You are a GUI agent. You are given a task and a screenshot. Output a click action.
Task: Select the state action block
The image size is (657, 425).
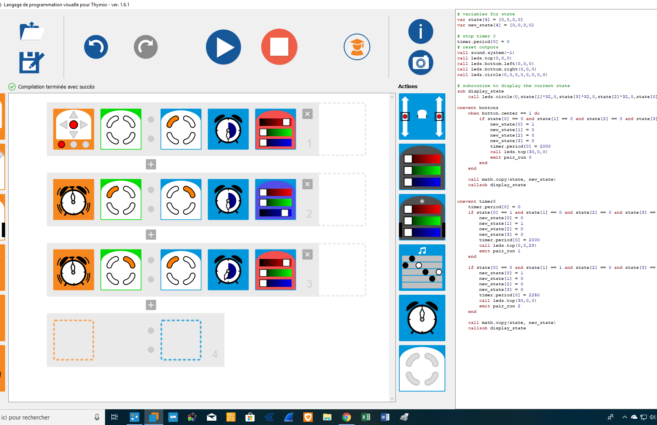pos(421,366)
